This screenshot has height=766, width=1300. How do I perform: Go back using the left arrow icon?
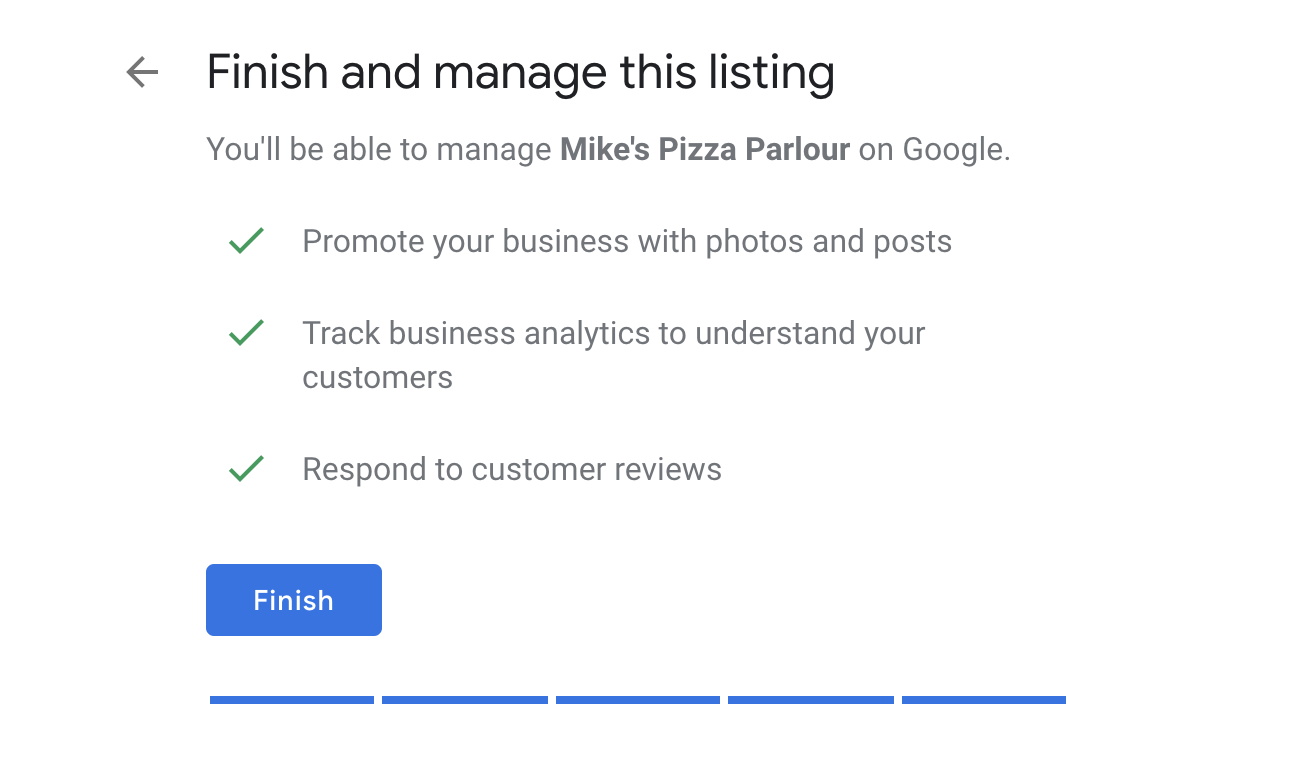(x=142, y=72)
